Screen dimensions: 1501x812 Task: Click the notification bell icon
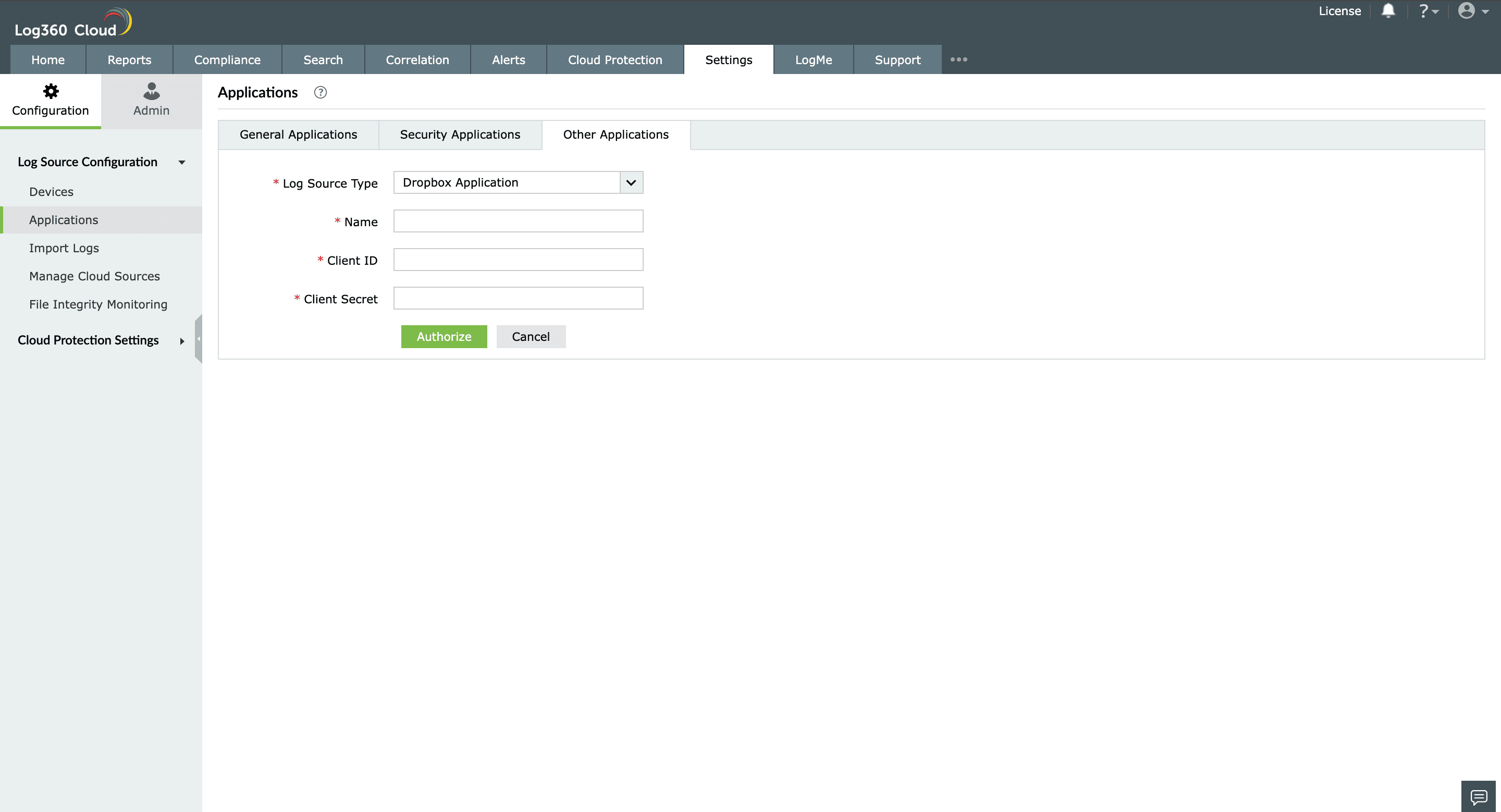1388,11
